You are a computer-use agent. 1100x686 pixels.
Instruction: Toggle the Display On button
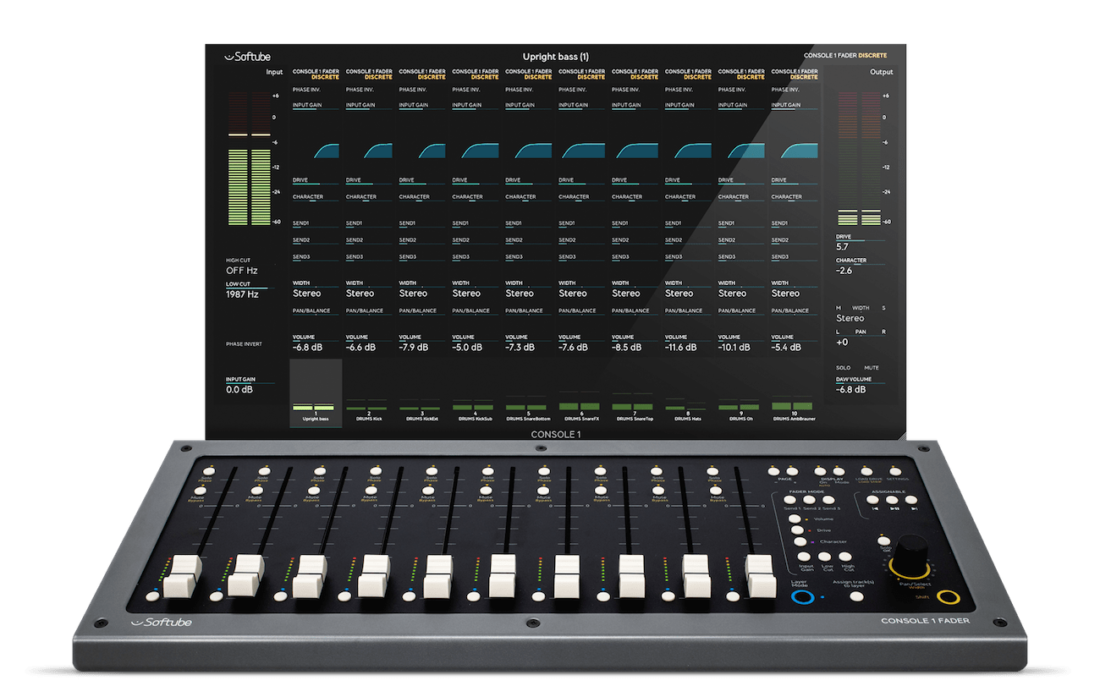click(x=819, y=472)
